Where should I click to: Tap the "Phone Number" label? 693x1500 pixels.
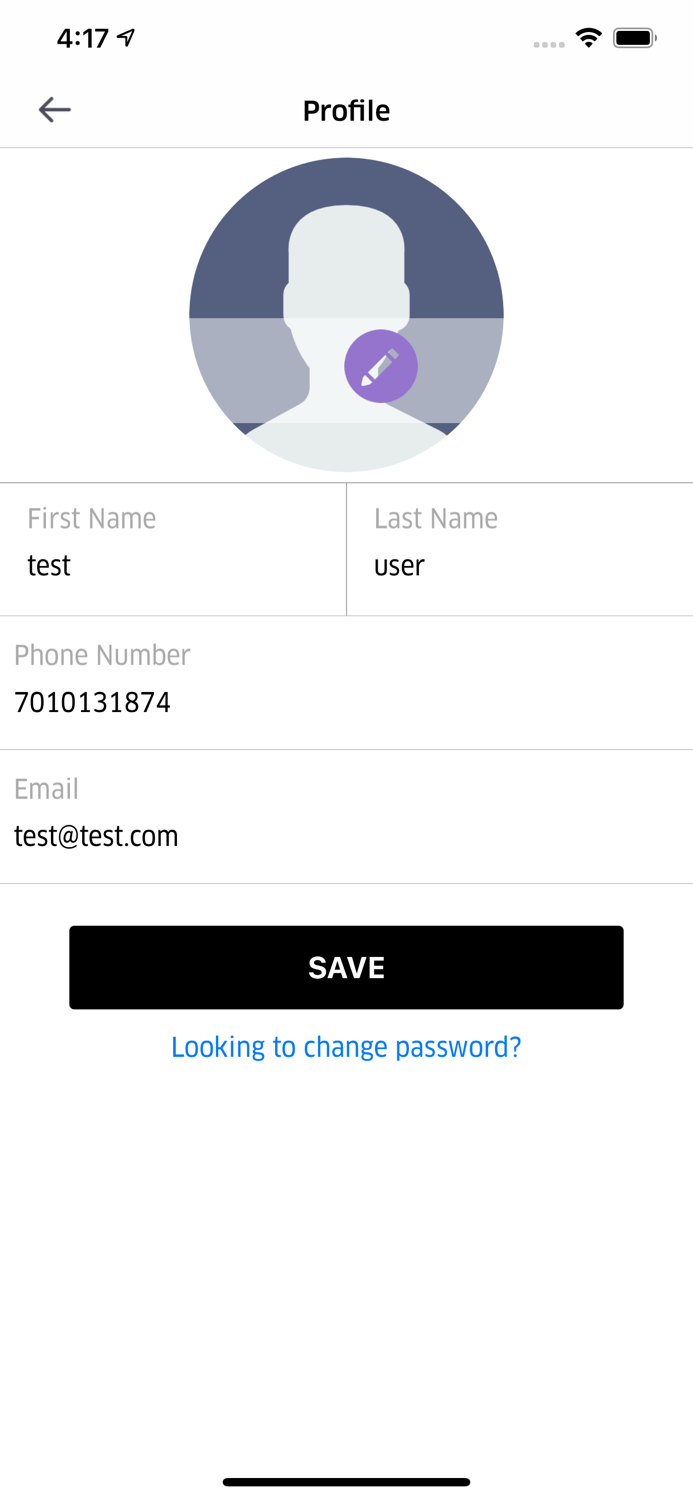tap(101, 655)
